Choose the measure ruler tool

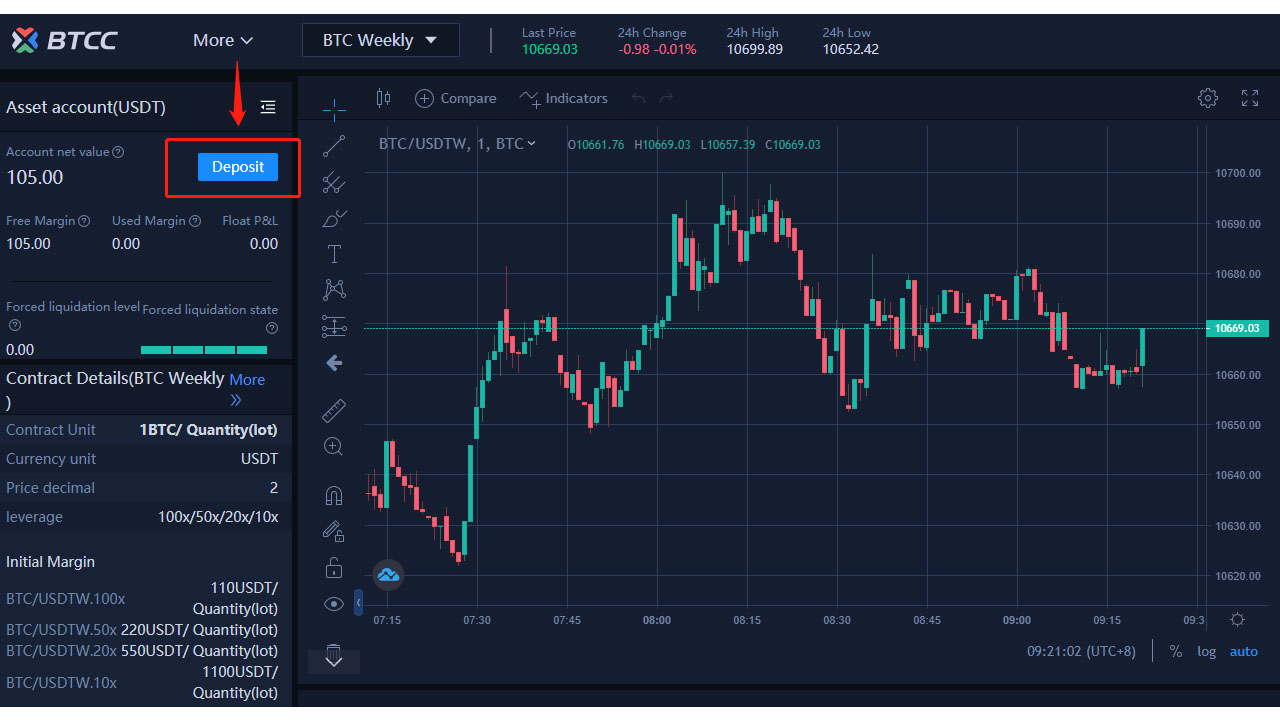click(x=334, y=410)
